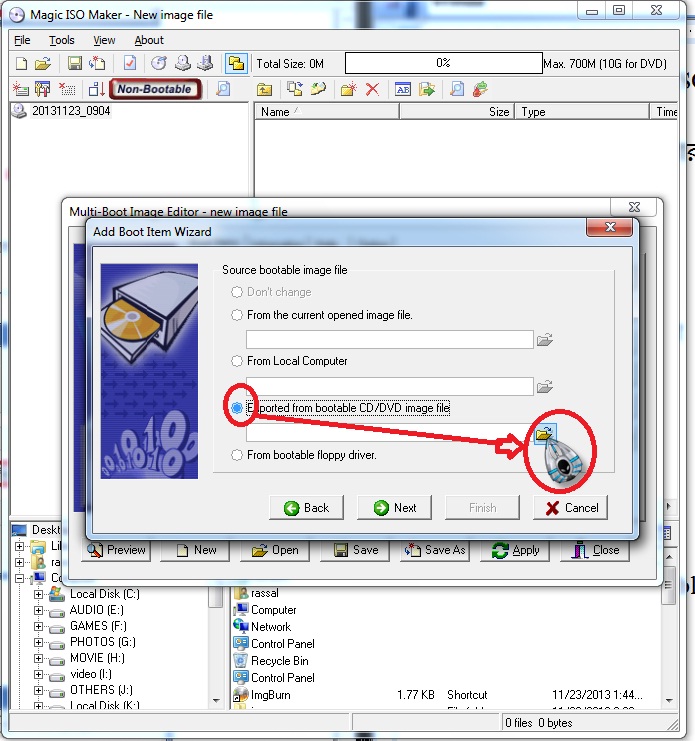Image resolution: width=695 pixels, height=741 pixels.
Task: Click the blue-arrow drive icon in the top toolbar
Action: click(206, 63)
